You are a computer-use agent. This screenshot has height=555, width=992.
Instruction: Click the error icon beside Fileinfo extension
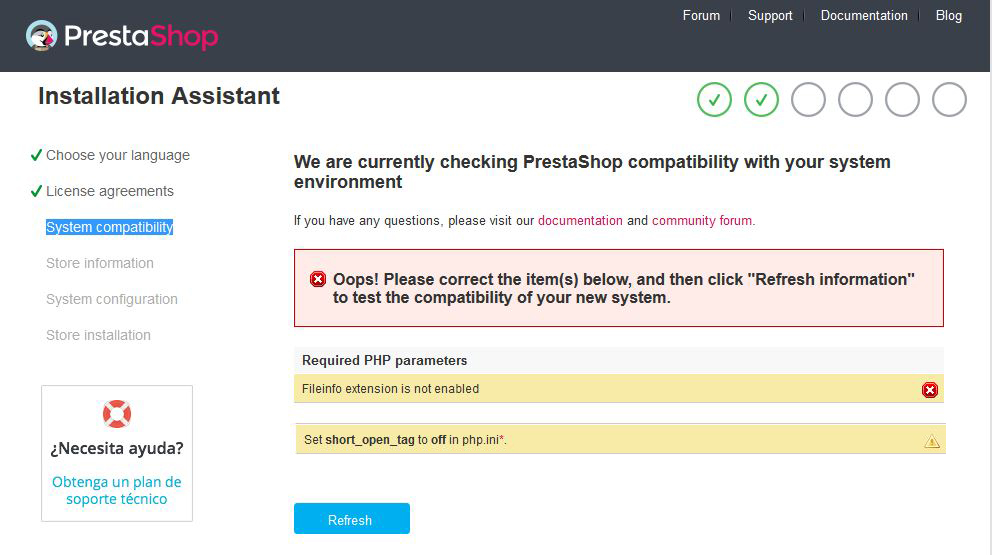pyautogui.click(x=930, y=390)
